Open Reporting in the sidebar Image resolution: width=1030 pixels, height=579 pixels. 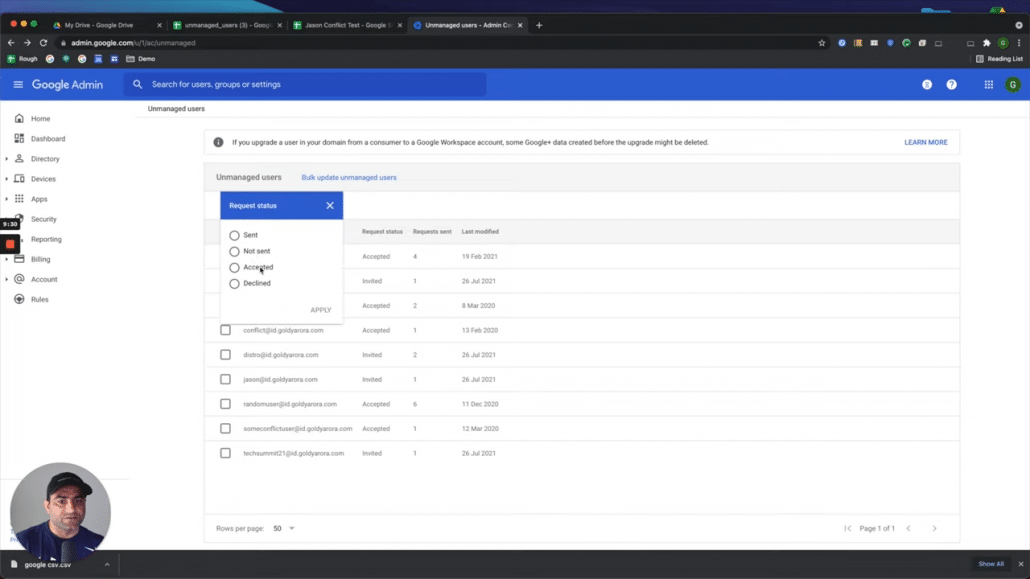coord(46,239)
